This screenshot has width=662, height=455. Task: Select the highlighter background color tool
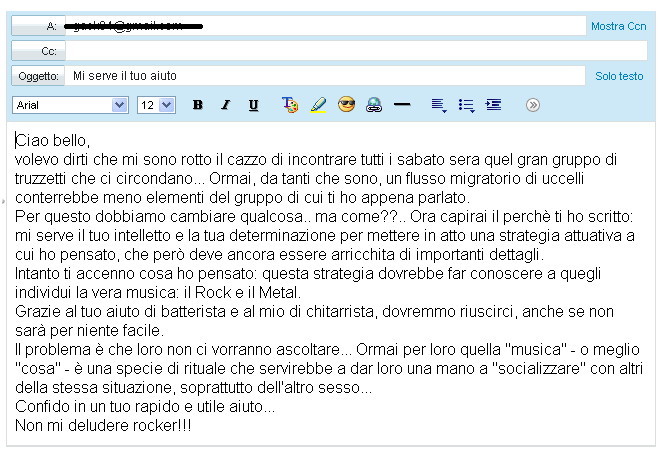coord(318,105)
